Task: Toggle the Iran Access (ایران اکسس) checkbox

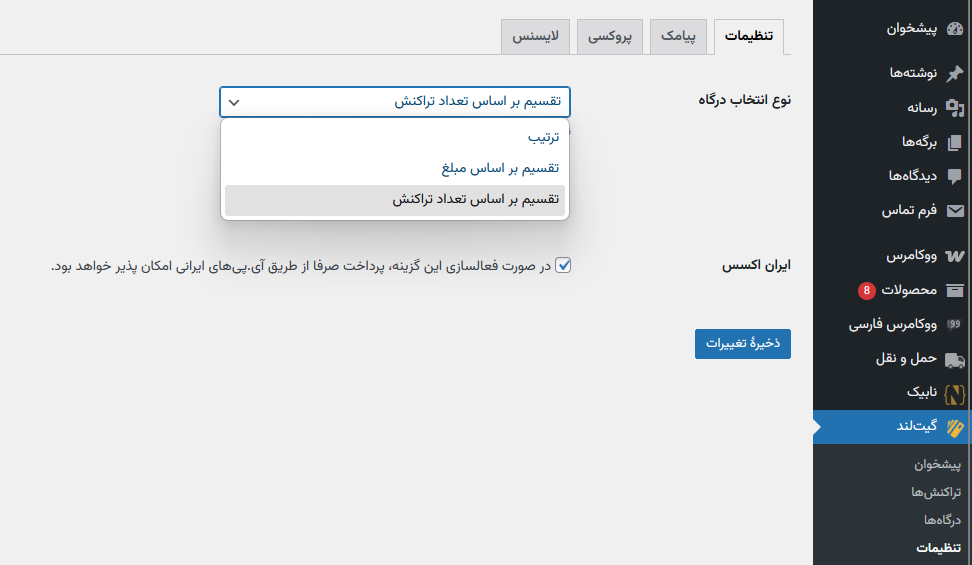Action: [564, 266]
